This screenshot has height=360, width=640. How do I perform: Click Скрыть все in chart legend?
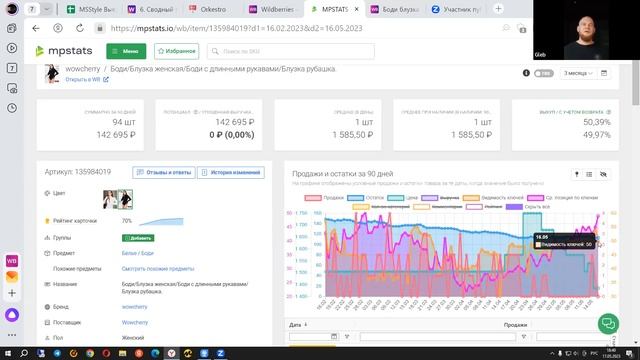[x=528, y=207]
